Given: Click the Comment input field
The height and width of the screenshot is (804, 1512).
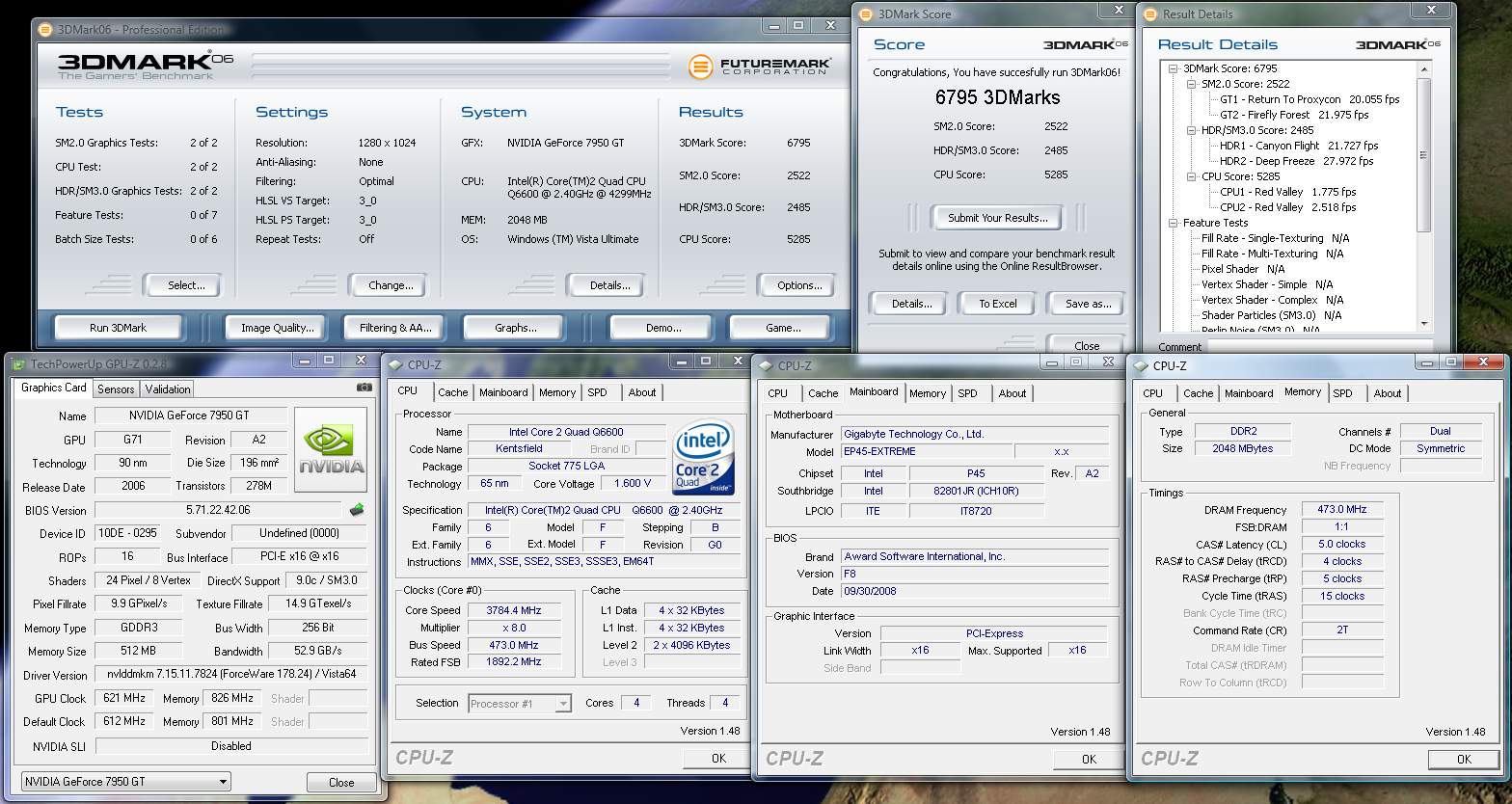Looking at the screenshot, I should 1319,346.
